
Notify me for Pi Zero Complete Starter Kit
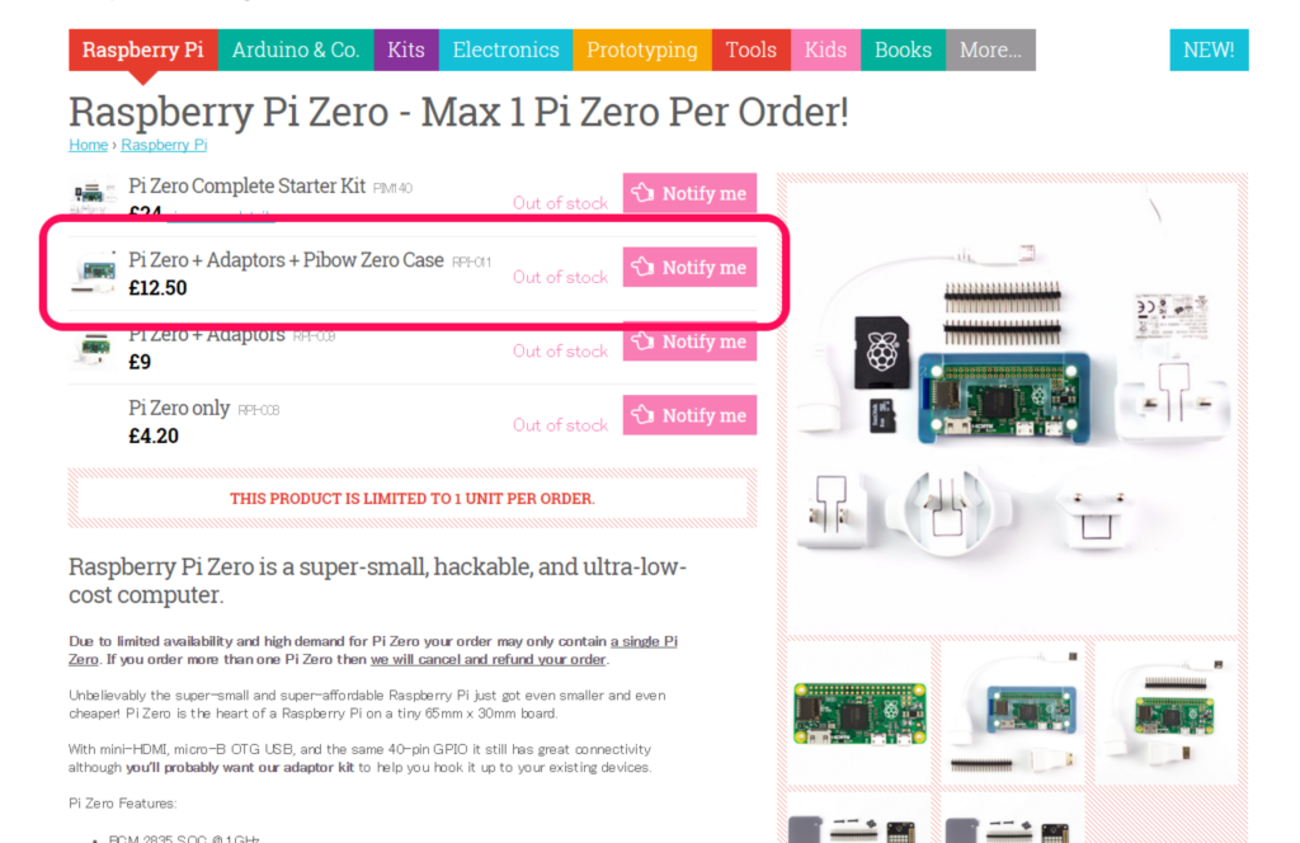click(690, 193)
